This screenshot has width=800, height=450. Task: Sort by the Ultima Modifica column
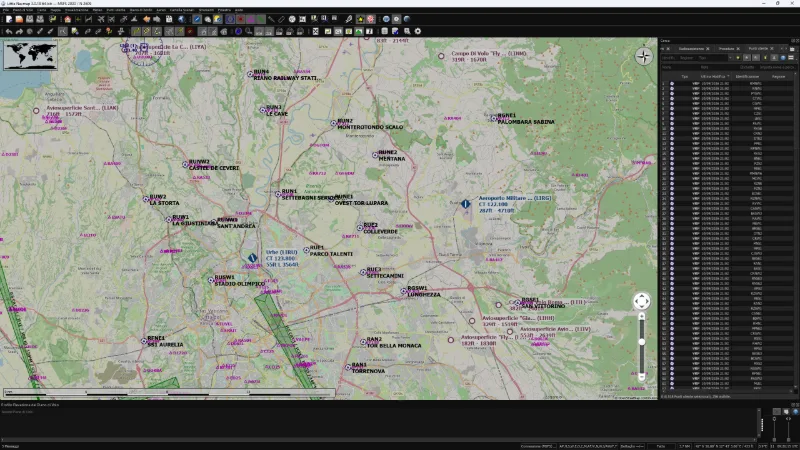714,77
